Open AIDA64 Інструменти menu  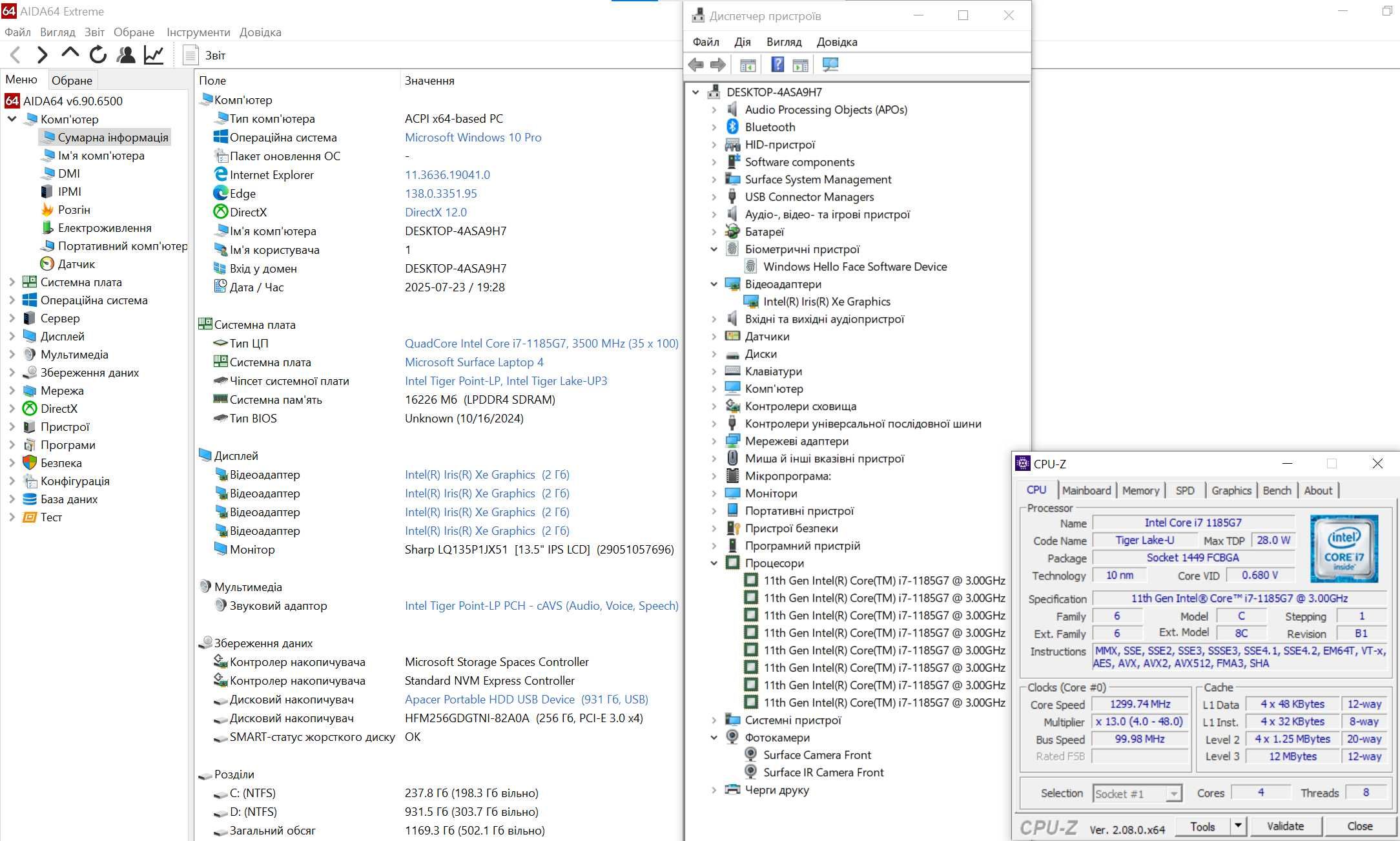click(x=198, y=32)
